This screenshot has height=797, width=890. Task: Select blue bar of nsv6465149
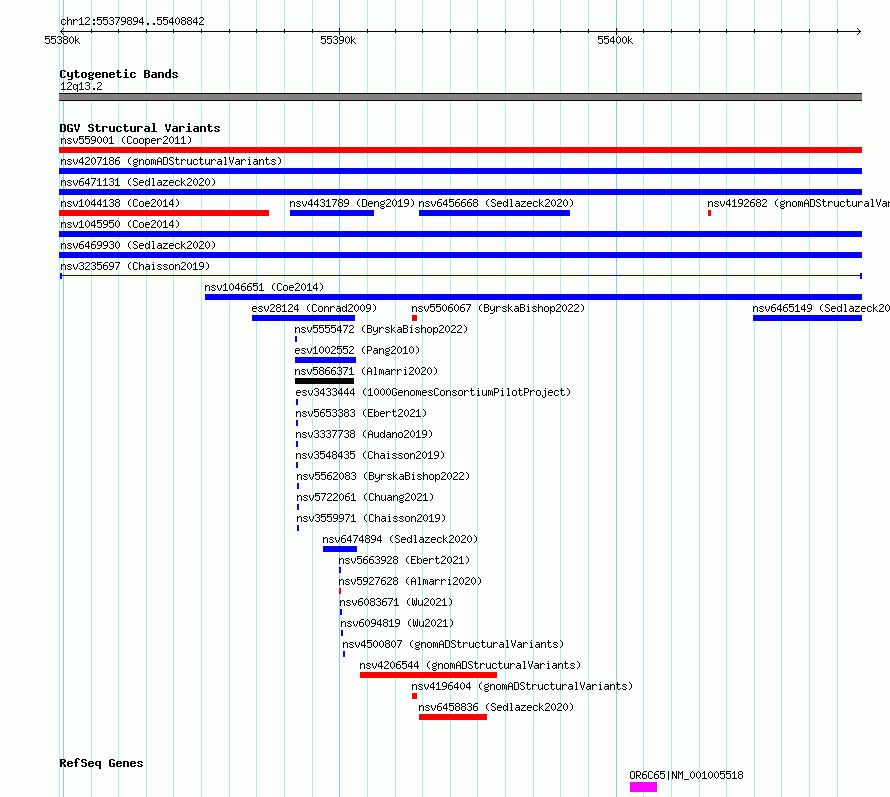pos(808,318)
